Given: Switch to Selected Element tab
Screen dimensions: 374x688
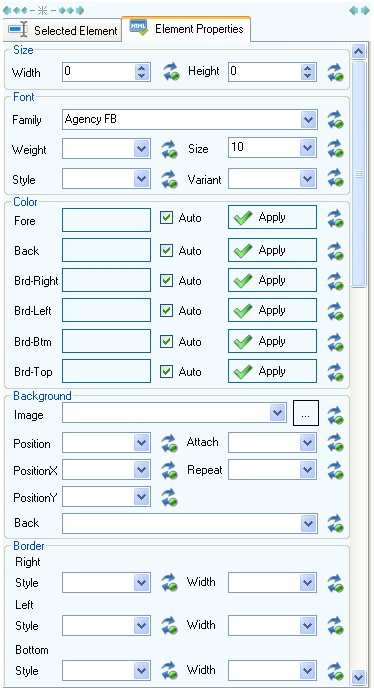Looking at the screenshot, I should (x=62, y=30).
